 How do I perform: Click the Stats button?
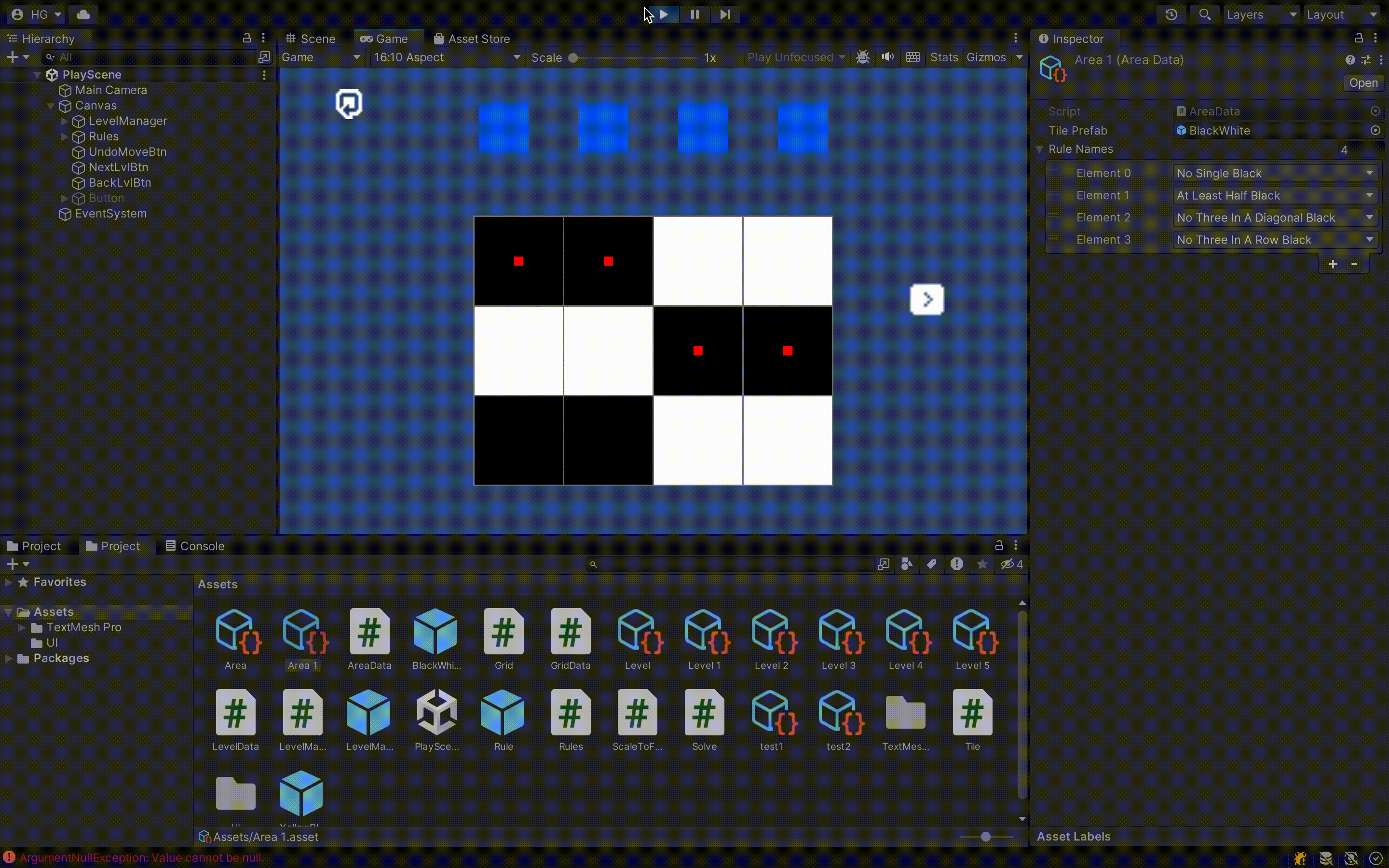point(943,57)
